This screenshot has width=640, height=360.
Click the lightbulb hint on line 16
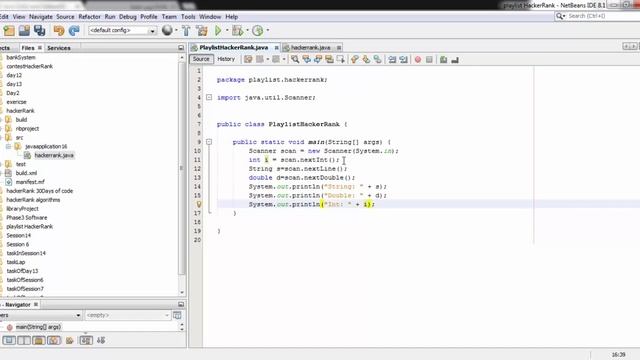tap(198, 204)
